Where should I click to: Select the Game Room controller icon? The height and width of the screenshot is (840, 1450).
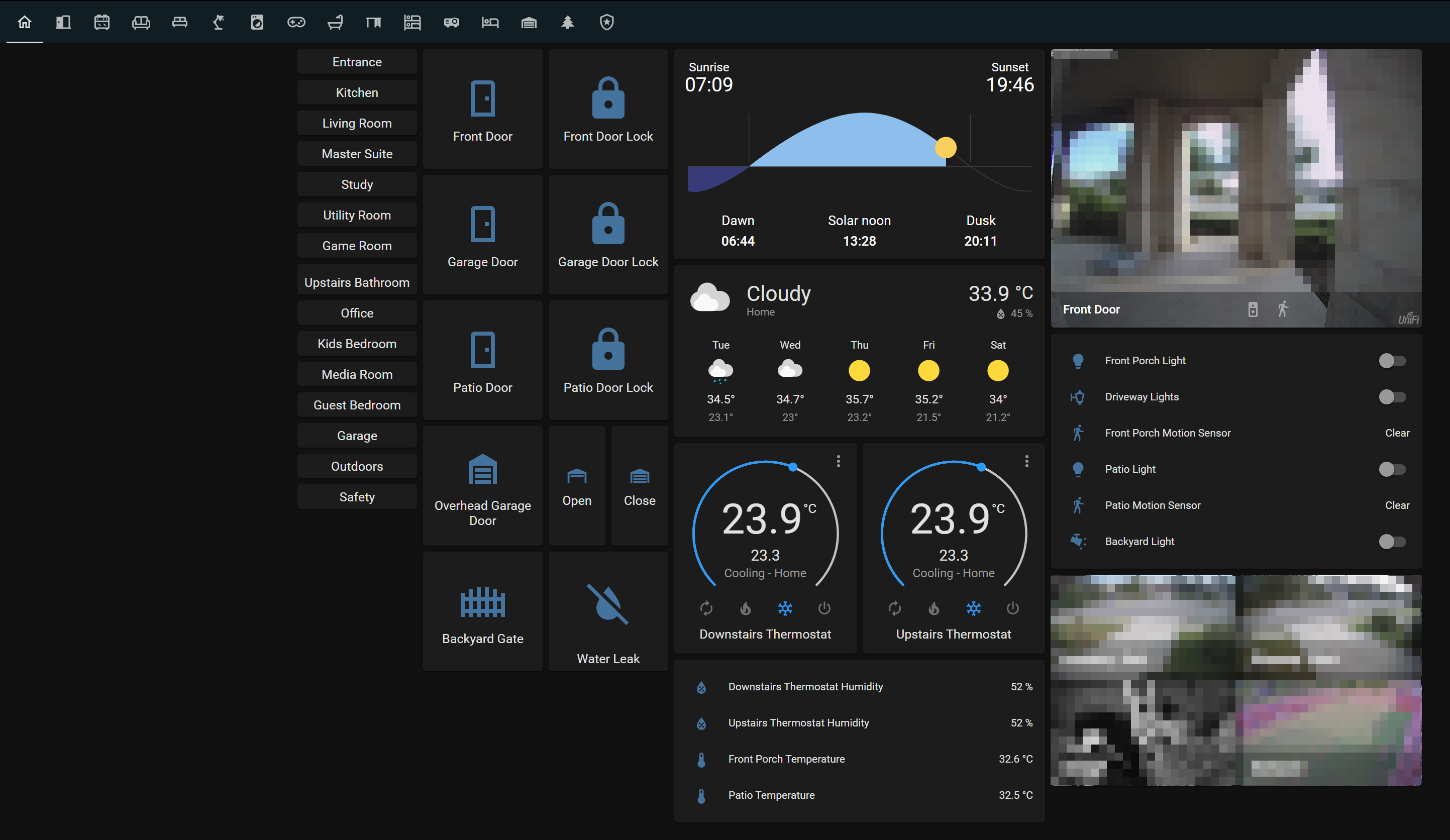(x=296, y=23)
